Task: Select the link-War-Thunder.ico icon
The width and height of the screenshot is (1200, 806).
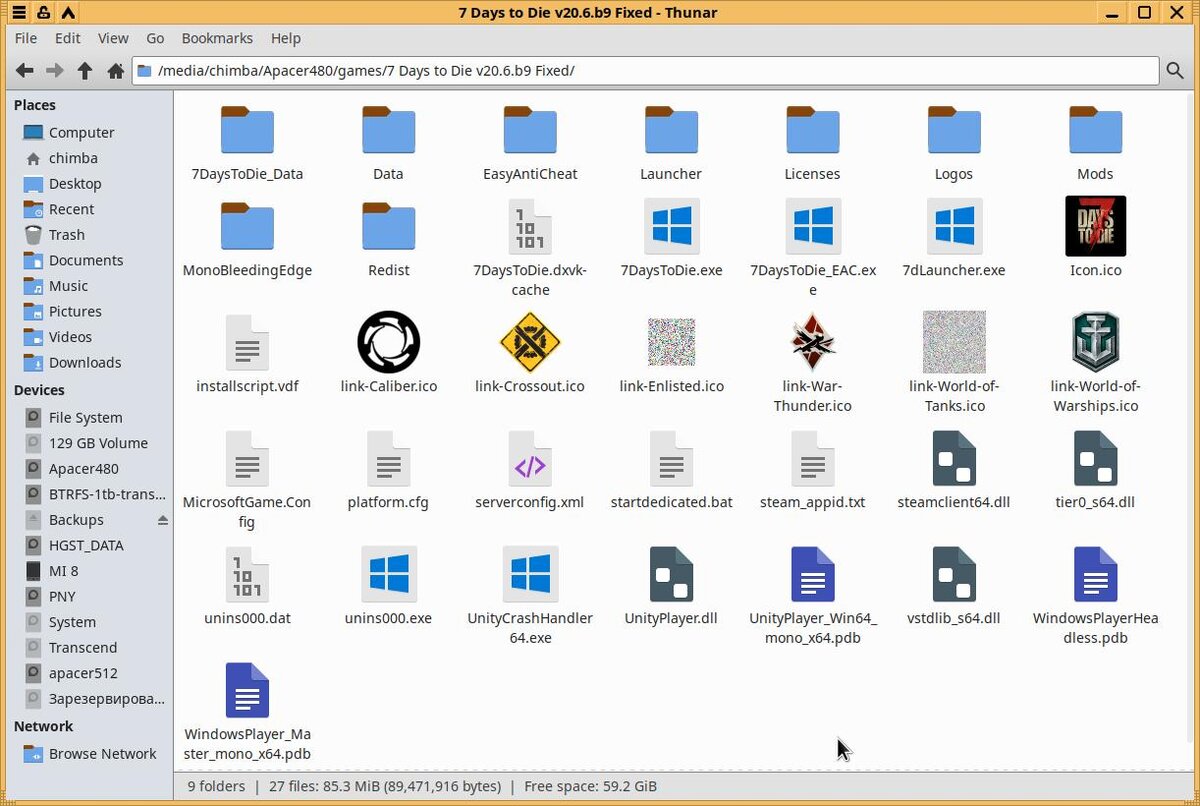Action: [812, 342]
